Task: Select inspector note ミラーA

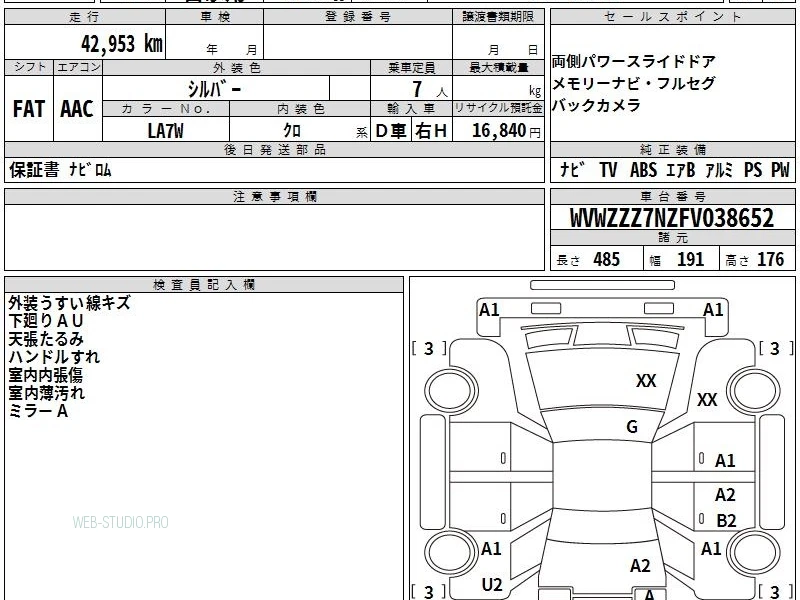Action: (x=38, y=411)
